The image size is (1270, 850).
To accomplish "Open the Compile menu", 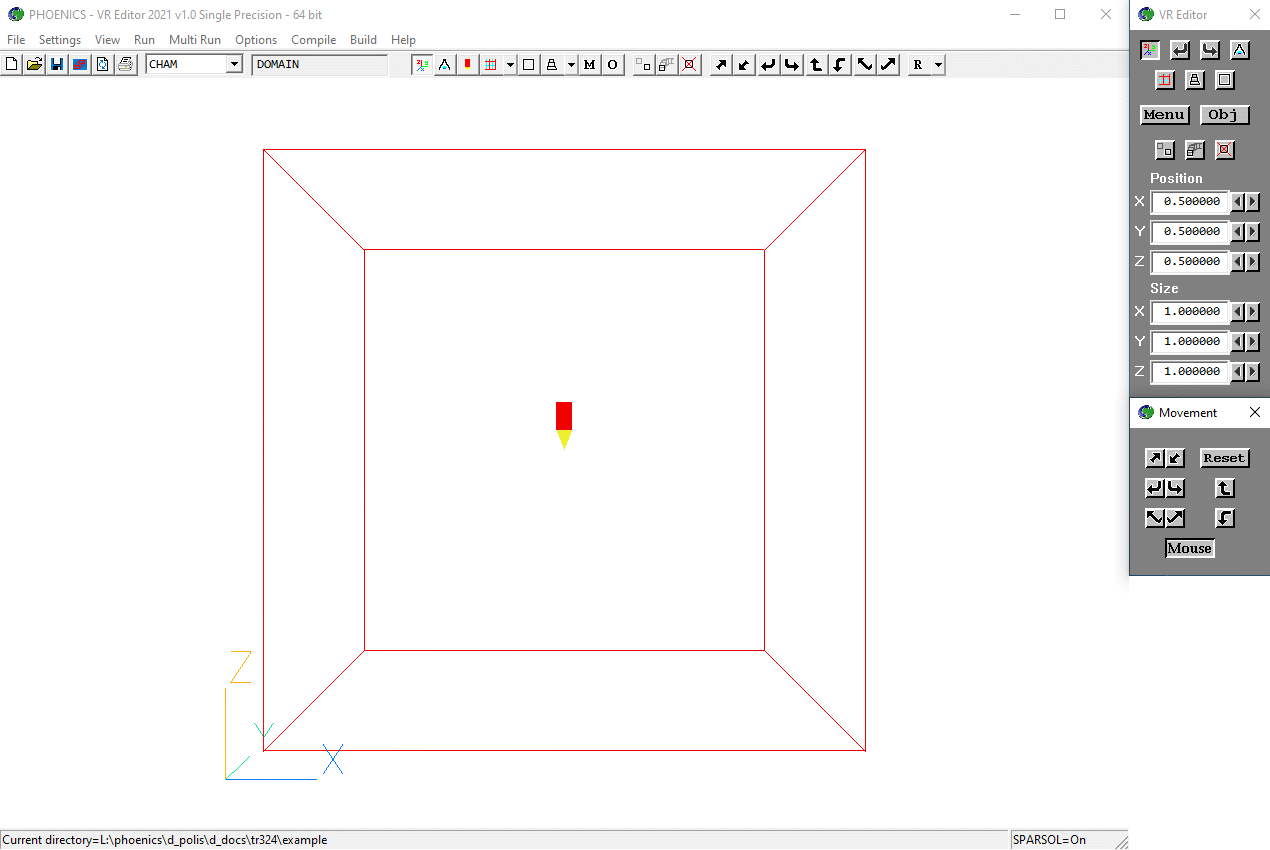I will coord(313,40).
